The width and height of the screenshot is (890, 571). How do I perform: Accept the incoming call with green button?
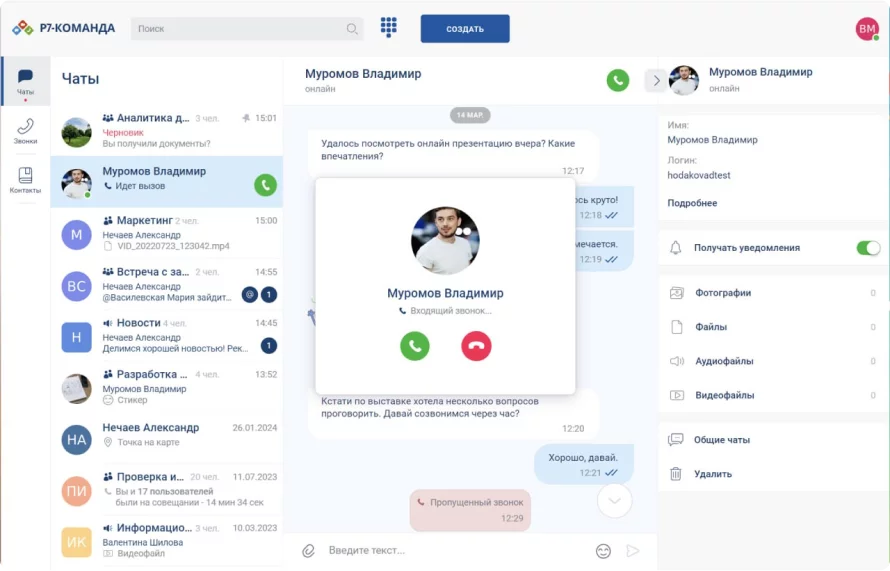pyautogui.click(x=415, y=346)
